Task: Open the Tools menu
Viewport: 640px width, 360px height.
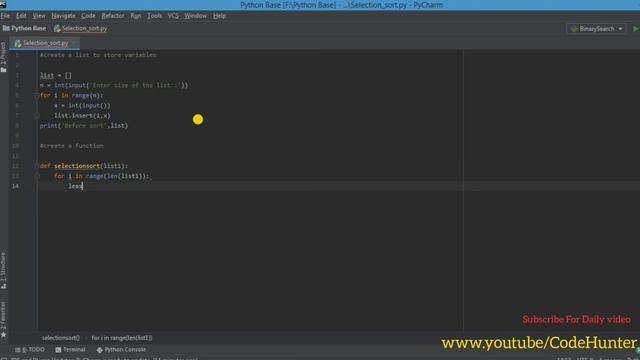Action: coord(154,16)
